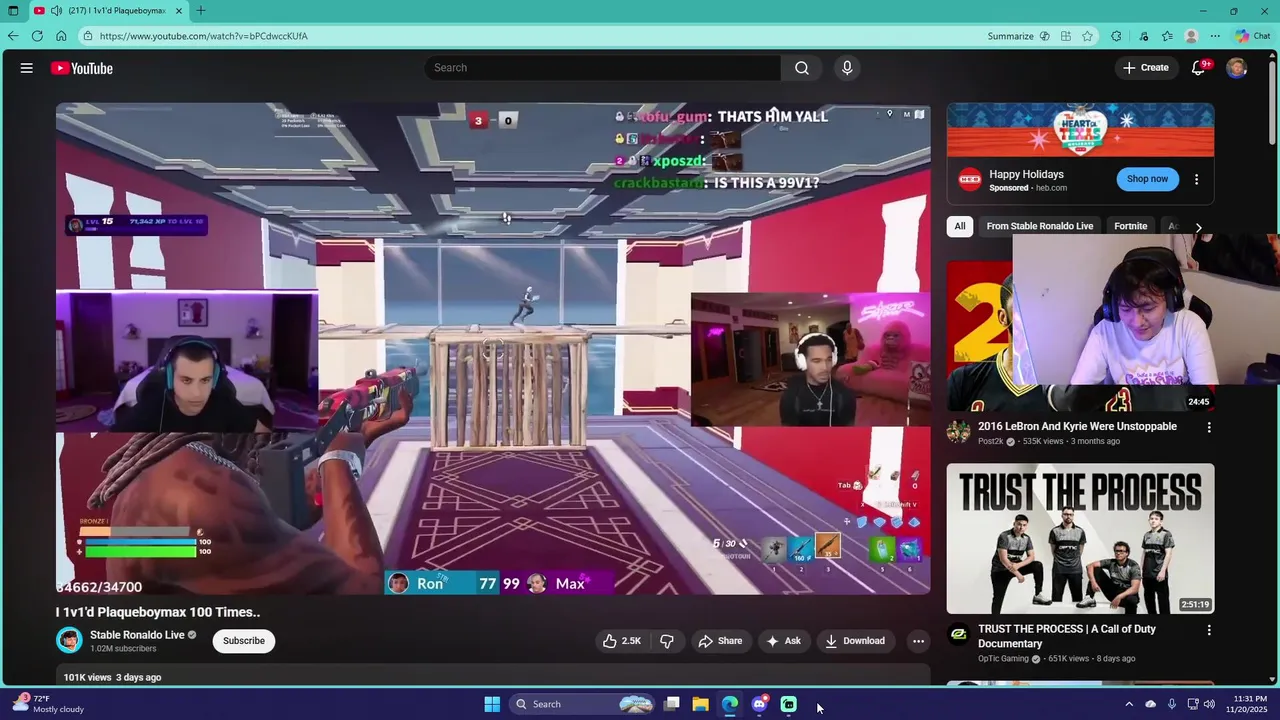Open options menu for Happy Holidays ad
Image resolution: width=1280 pixels, height=720 pixels.
click(1196, 180)
